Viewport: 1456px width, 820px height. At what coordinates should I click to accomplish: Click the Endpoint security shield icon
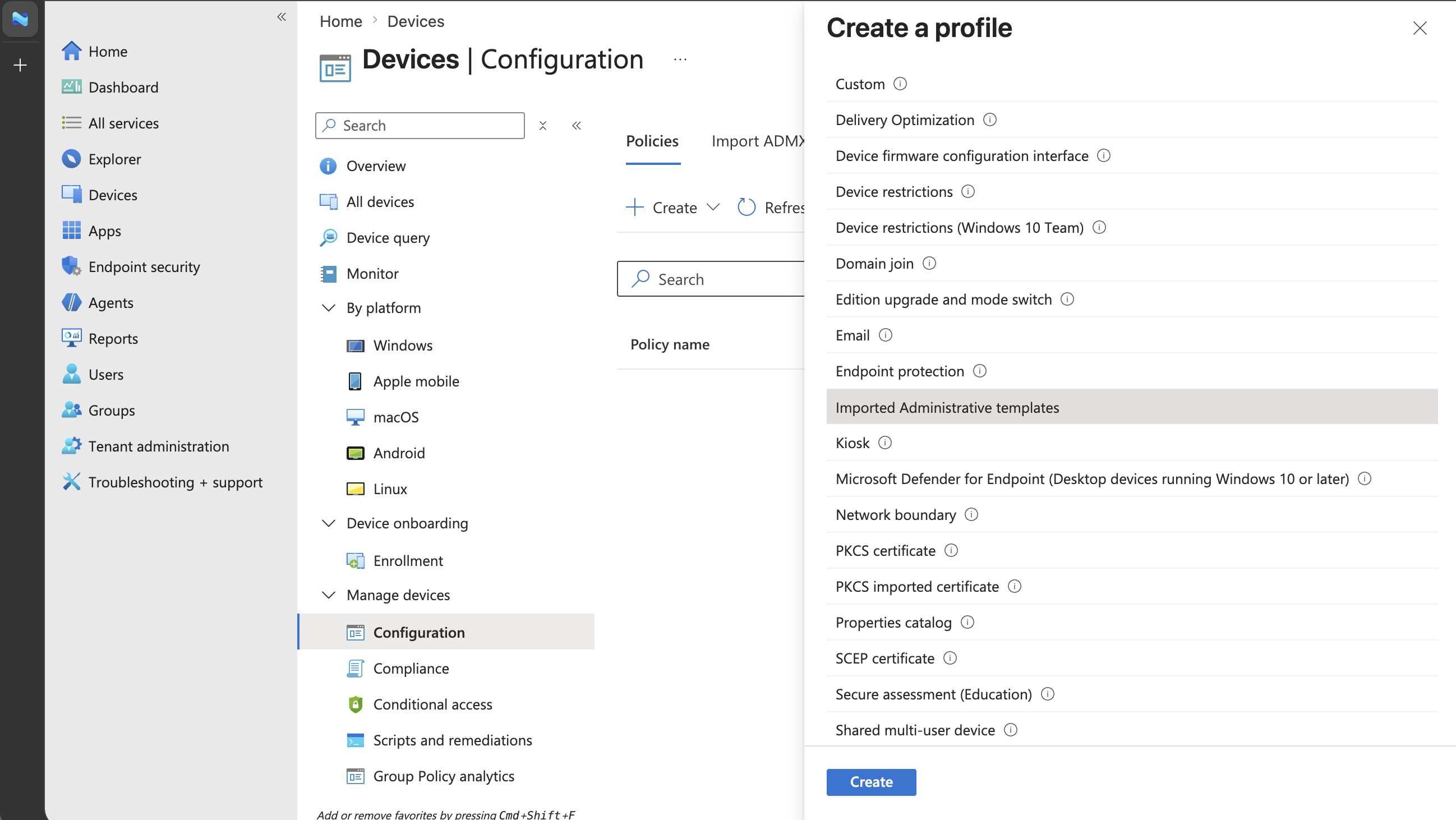pos(71,266)
